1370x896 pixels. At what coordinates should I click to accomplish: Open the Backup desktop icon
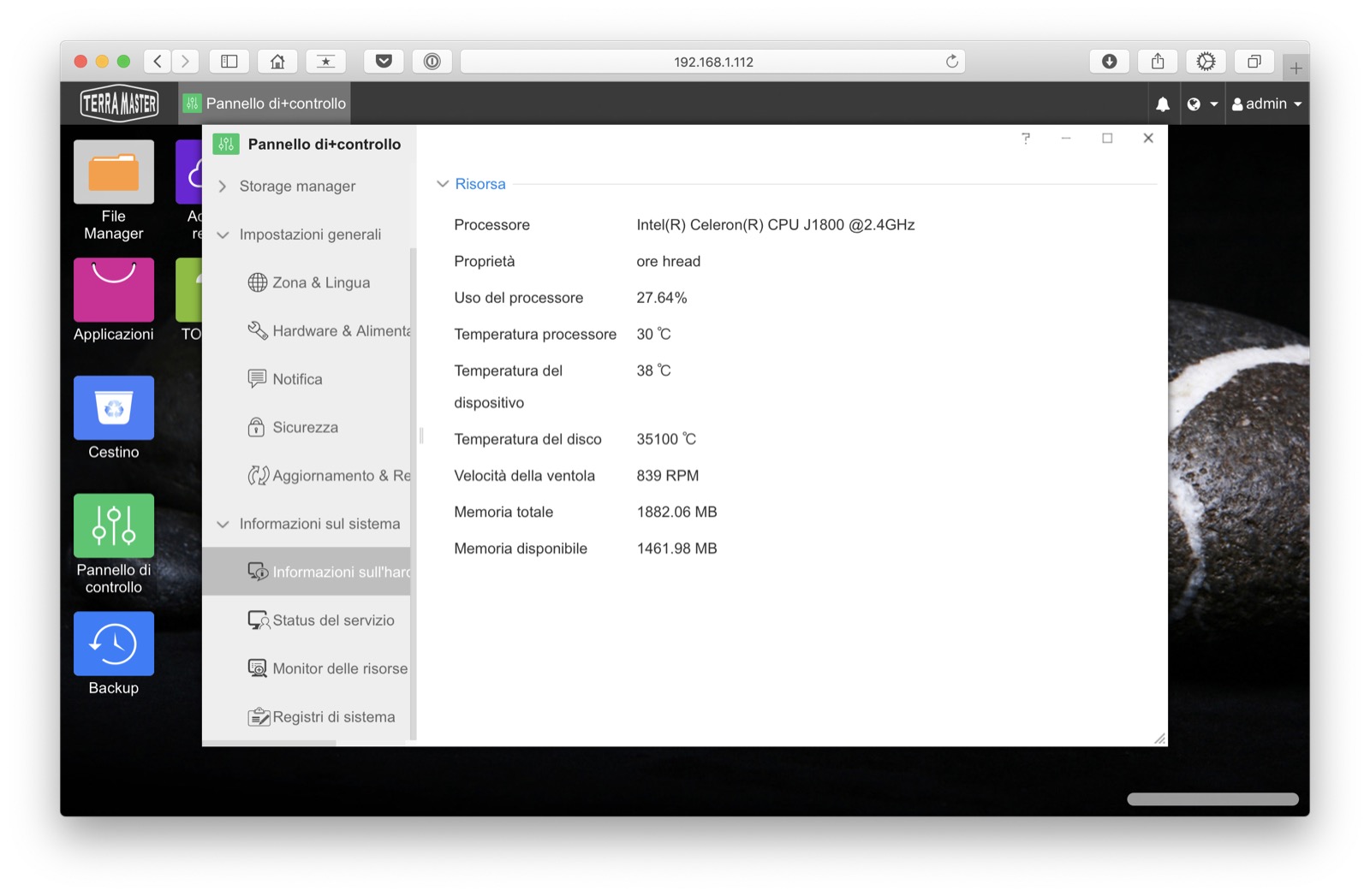114,654
